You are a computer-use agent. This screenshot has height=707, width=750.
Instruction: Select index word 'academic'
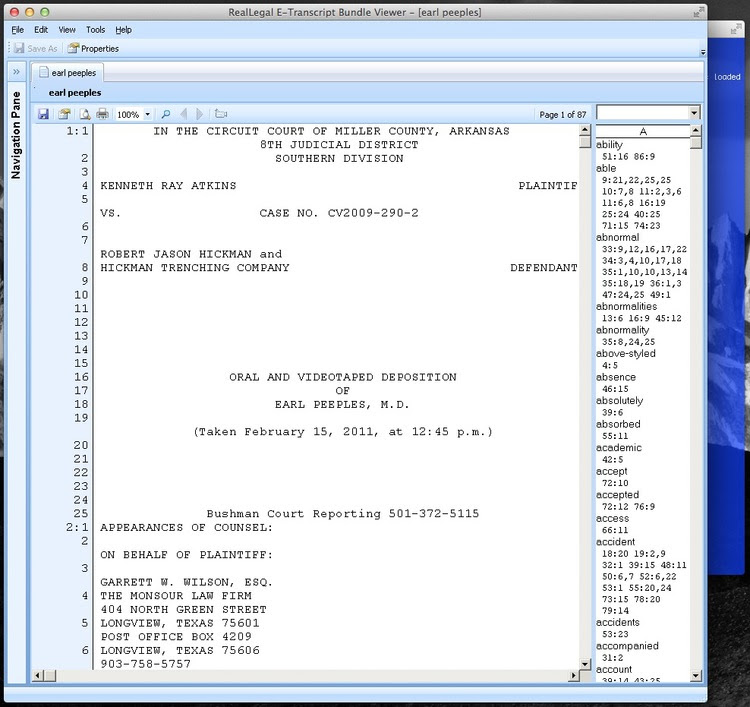(x=619, y=448)
